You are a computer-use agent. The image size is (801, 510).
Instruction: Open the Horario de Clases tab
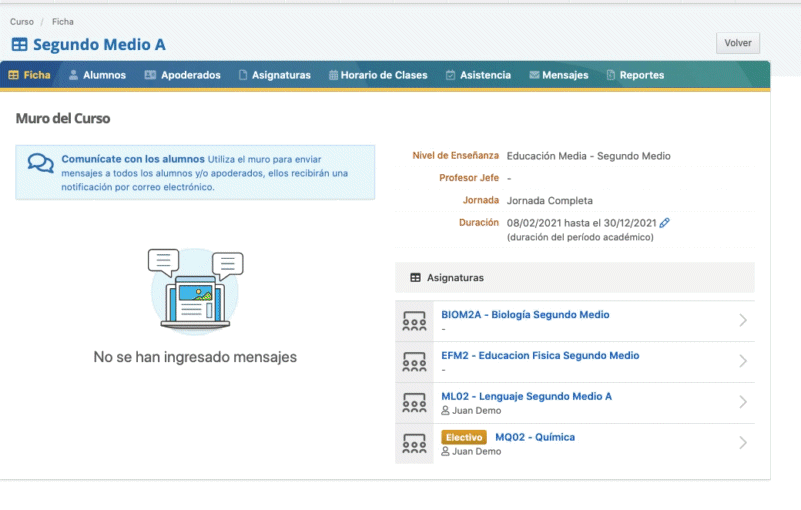click(378, 75)
